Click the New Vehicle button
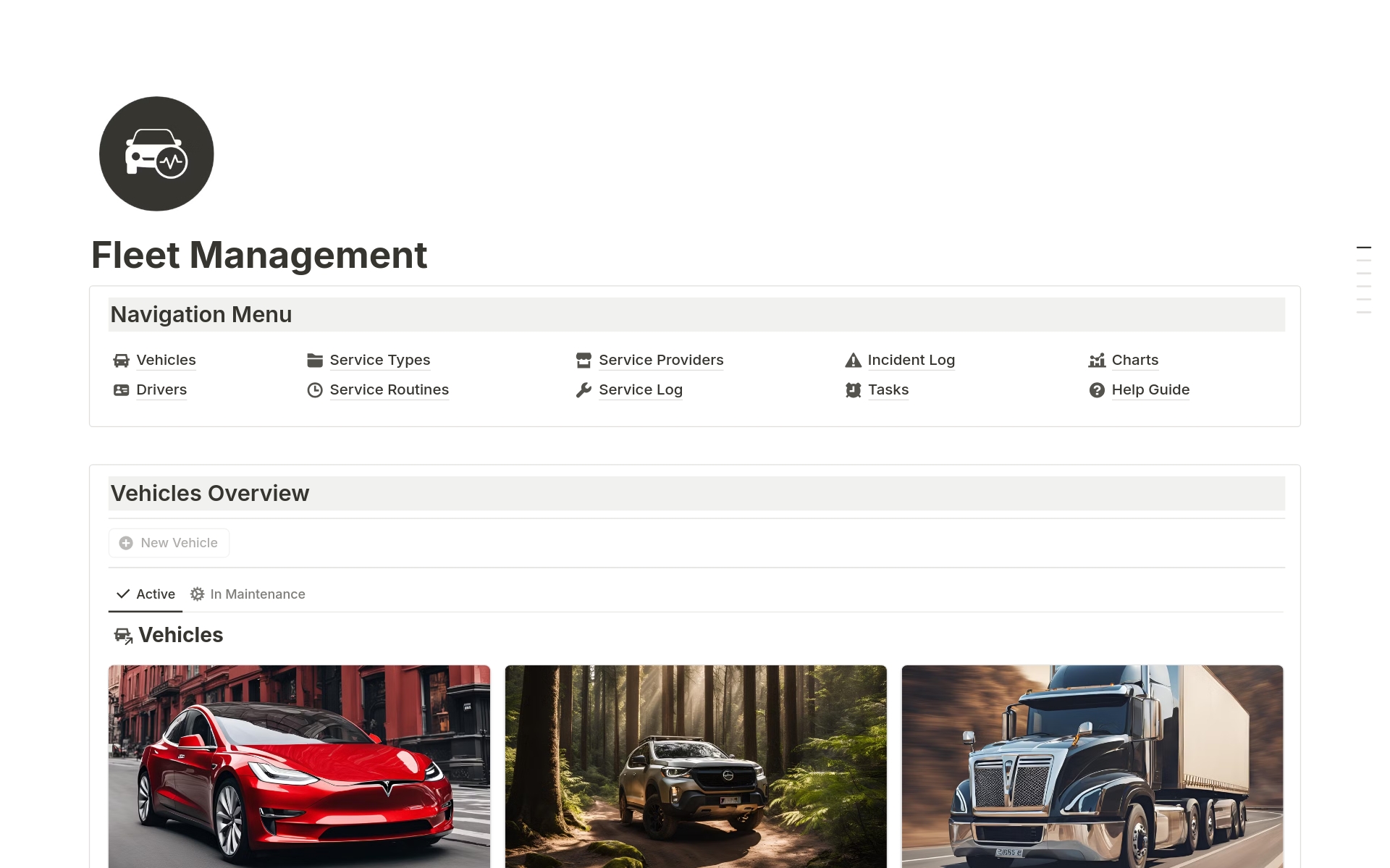Screen dimensions: 1390x868 pyautogui.click(x=168, y=542)
